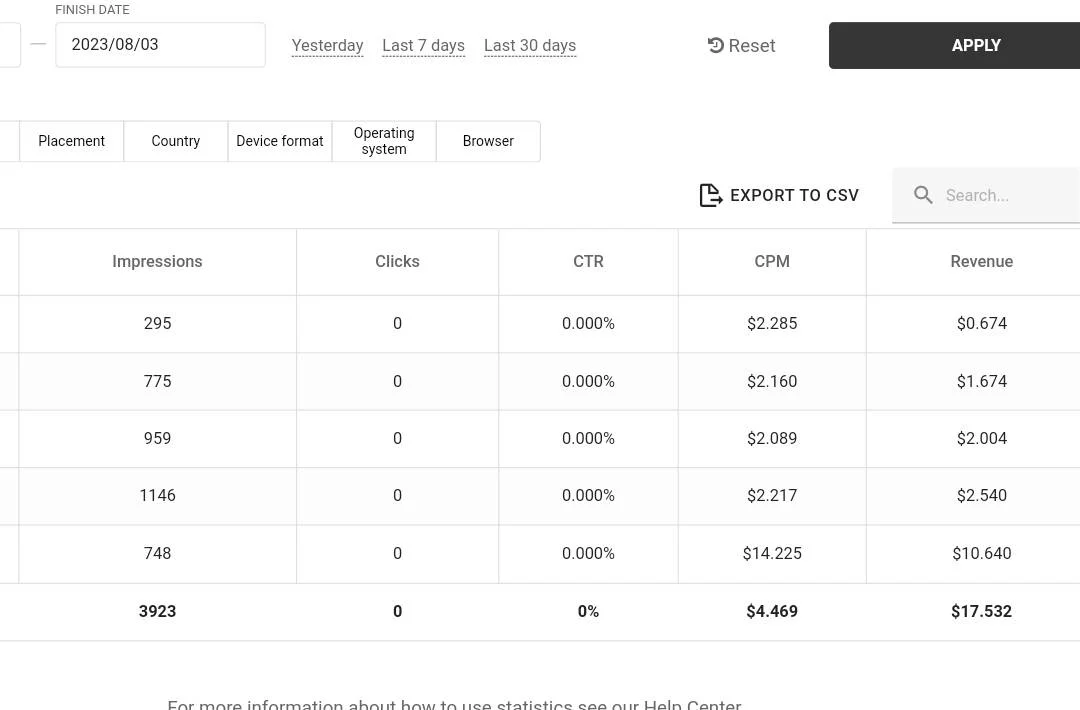Click the Impressions value 775
Image resolution: width=1080 pixels, height=710 pixels.
coord(157,382)
